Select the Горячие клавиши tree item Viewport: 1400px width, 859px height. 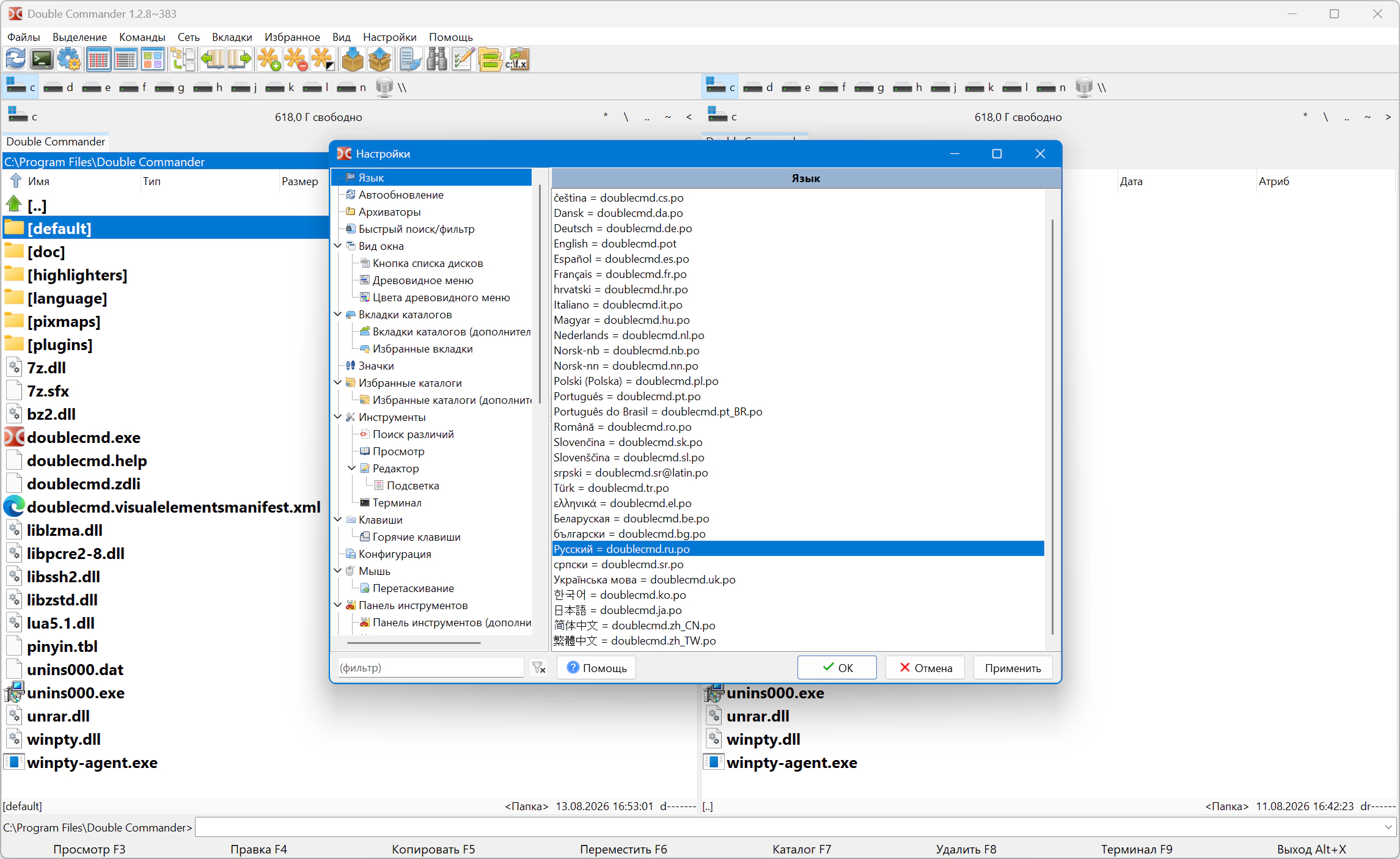click(416, 536)
